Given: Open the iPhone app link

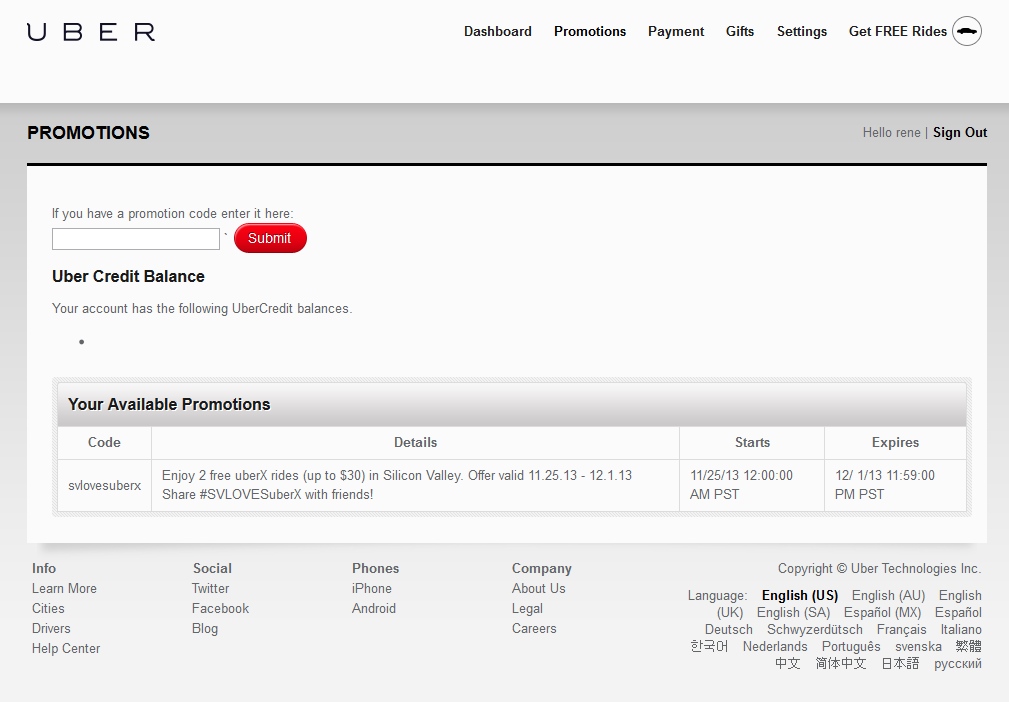Looking at the screenshot, I should (x=371, y=588).
